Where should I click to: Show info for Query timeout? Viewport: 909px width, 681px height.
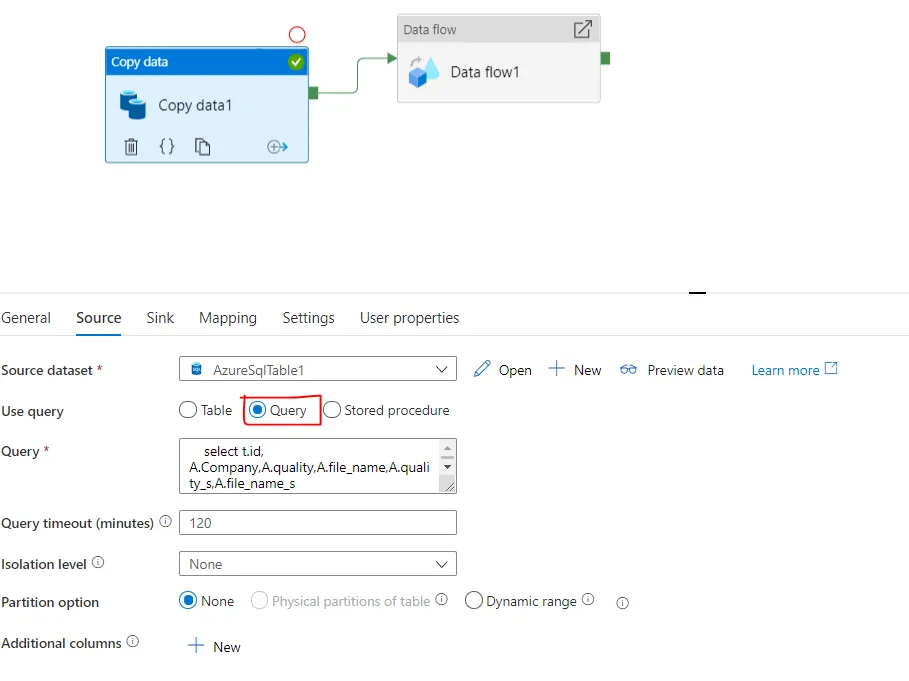pos(165,522)
